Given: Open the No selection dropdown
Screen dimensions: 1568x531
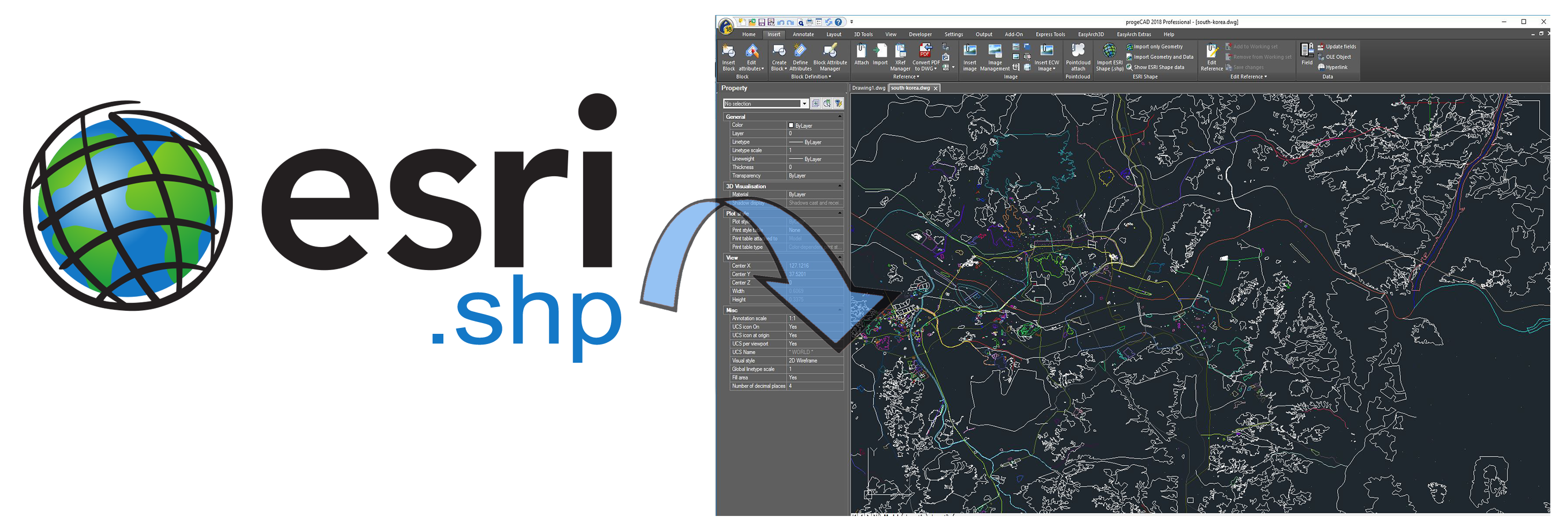Looking at the screenshot, I should click(x=804, y=104).
